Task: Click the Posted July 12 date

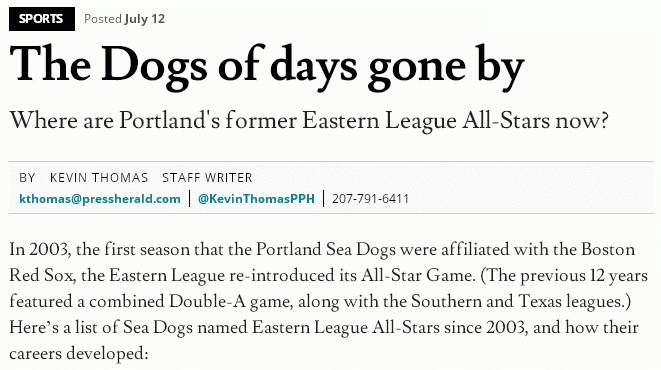Action: pyautogui.click(x=124, y=19)
